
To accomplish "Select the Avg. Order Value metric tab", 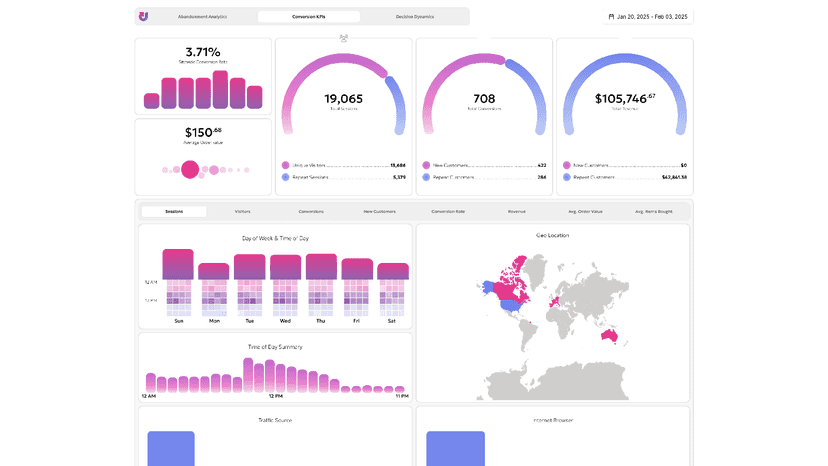I will [x=585, y=211].
